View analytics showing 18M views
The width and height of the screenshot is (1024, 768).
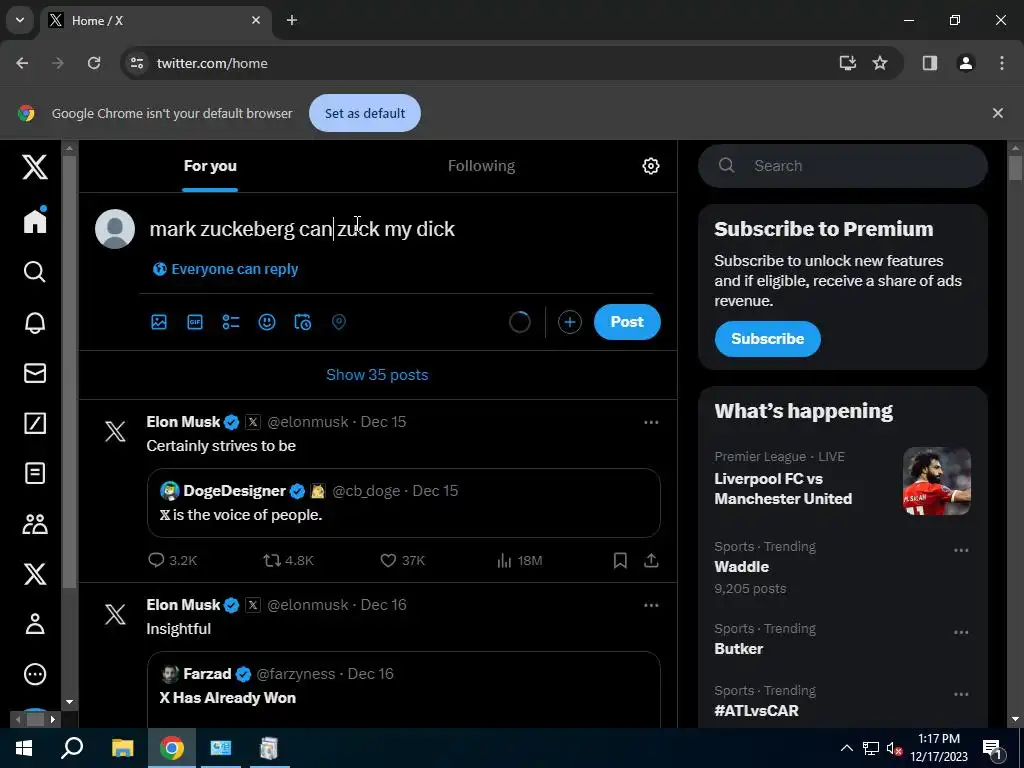click(x=519, y=560)
